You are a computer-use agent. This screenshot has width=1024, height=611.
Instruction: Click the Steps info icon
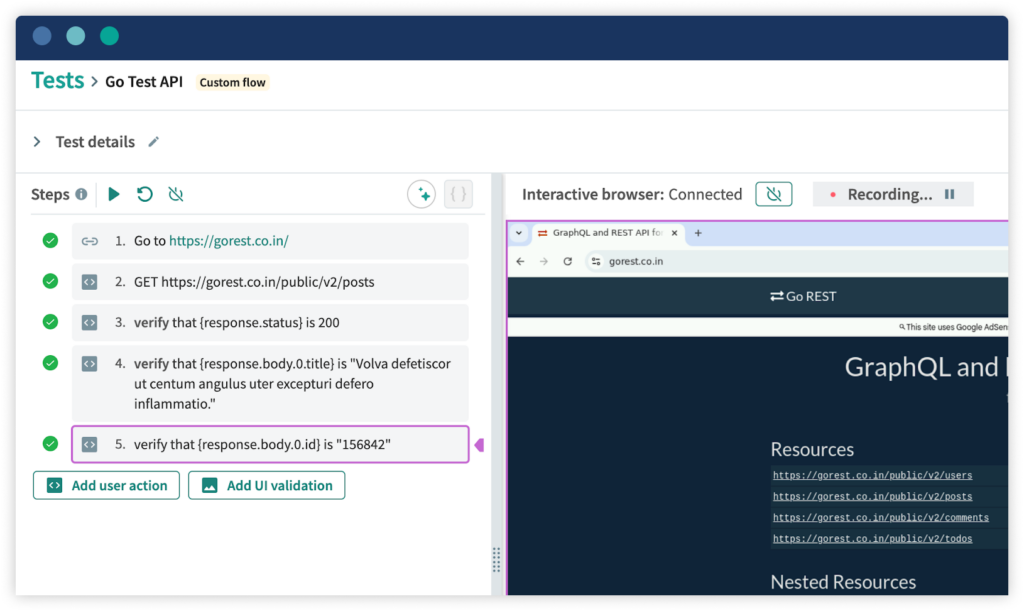tap(79, 194)
